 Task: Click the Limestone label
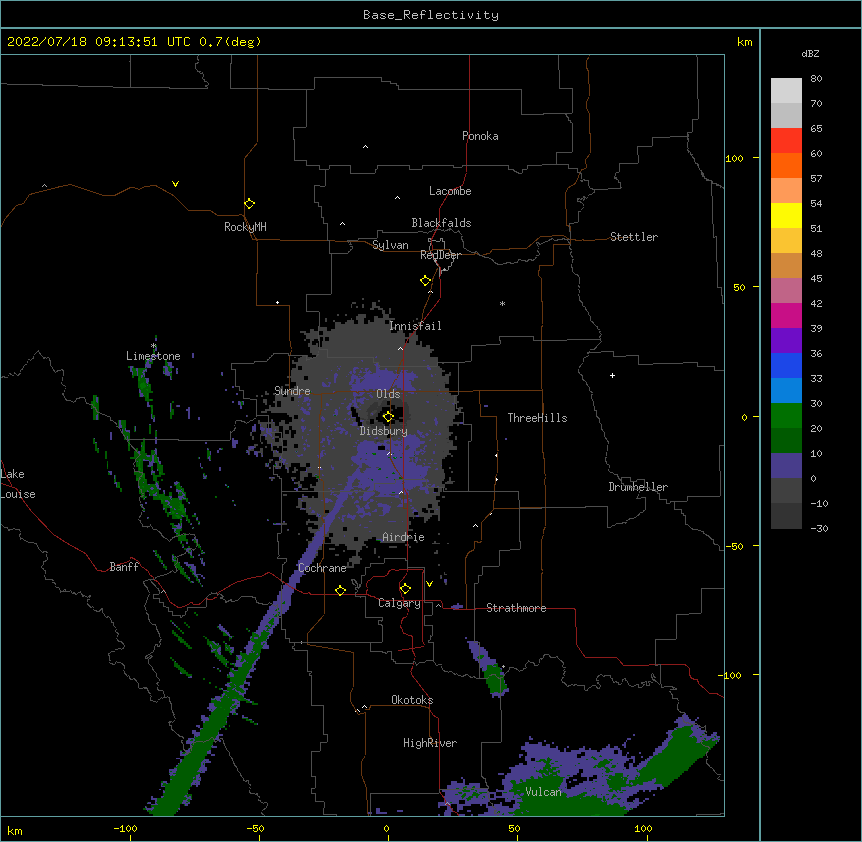[x=153, y=356]
